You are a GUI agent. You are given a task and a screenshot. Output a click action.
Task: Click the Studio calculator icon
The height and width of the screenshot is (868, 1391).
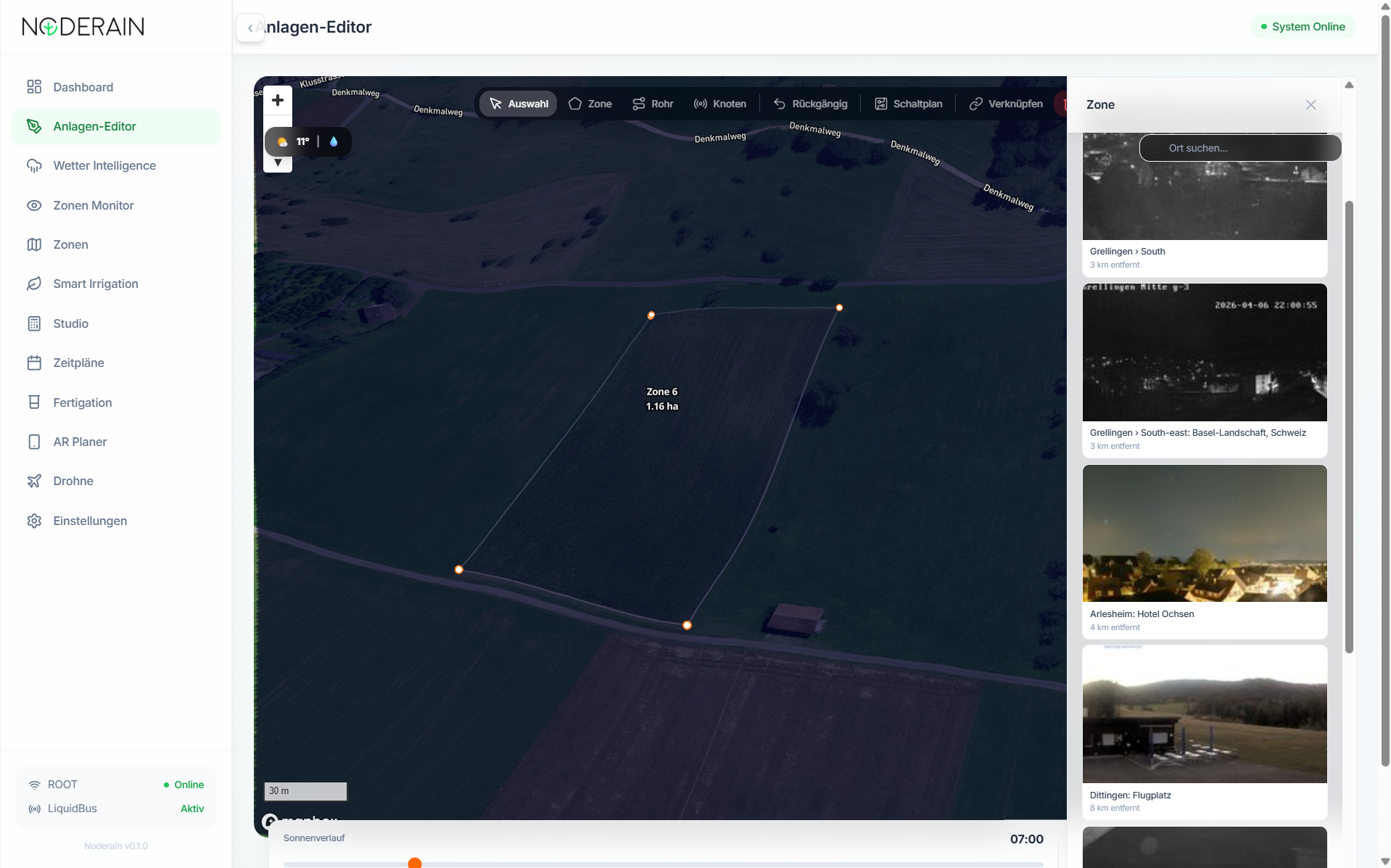(34, 323)
